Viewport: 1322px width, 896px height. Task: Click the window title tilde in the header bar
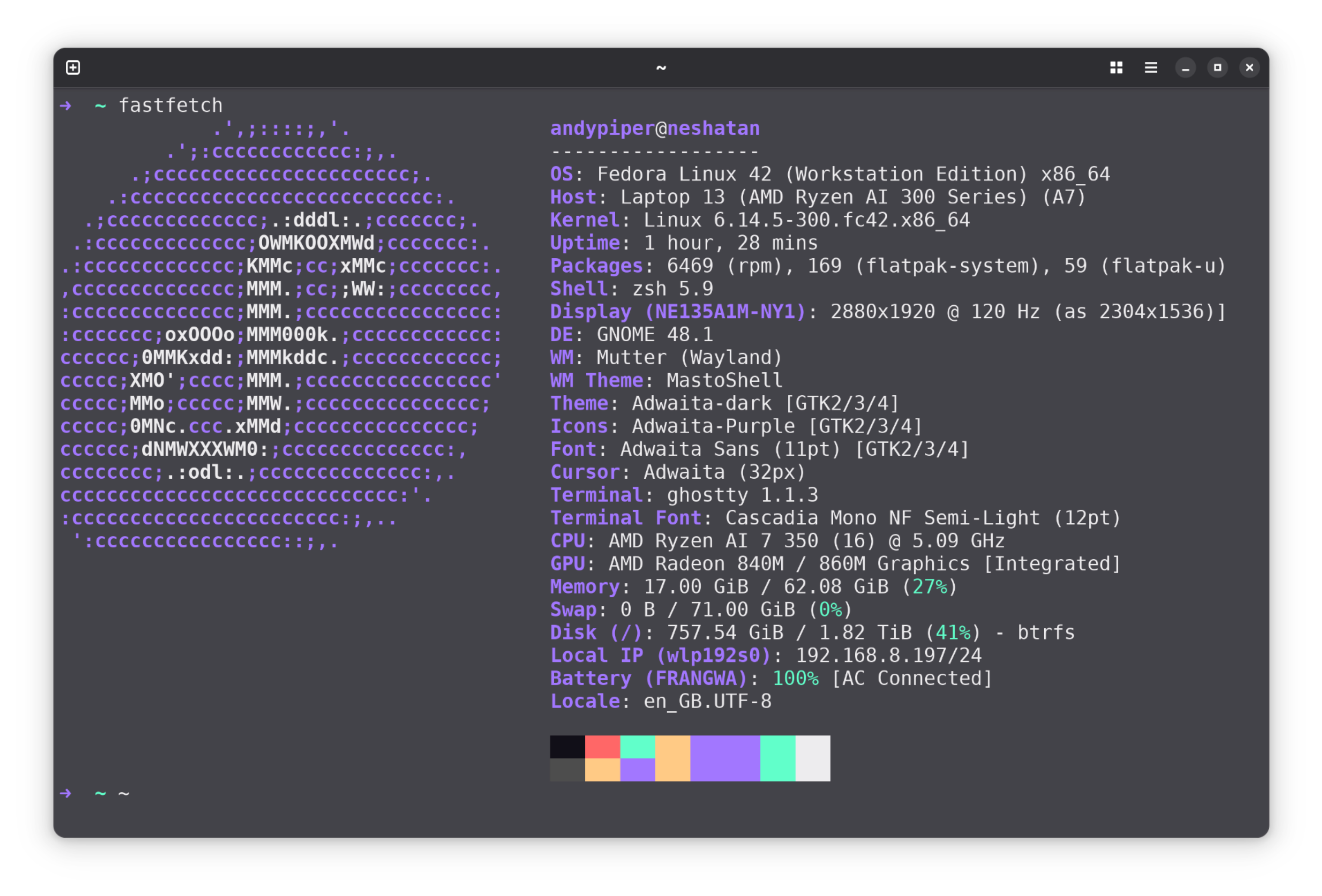pos(661,67)
